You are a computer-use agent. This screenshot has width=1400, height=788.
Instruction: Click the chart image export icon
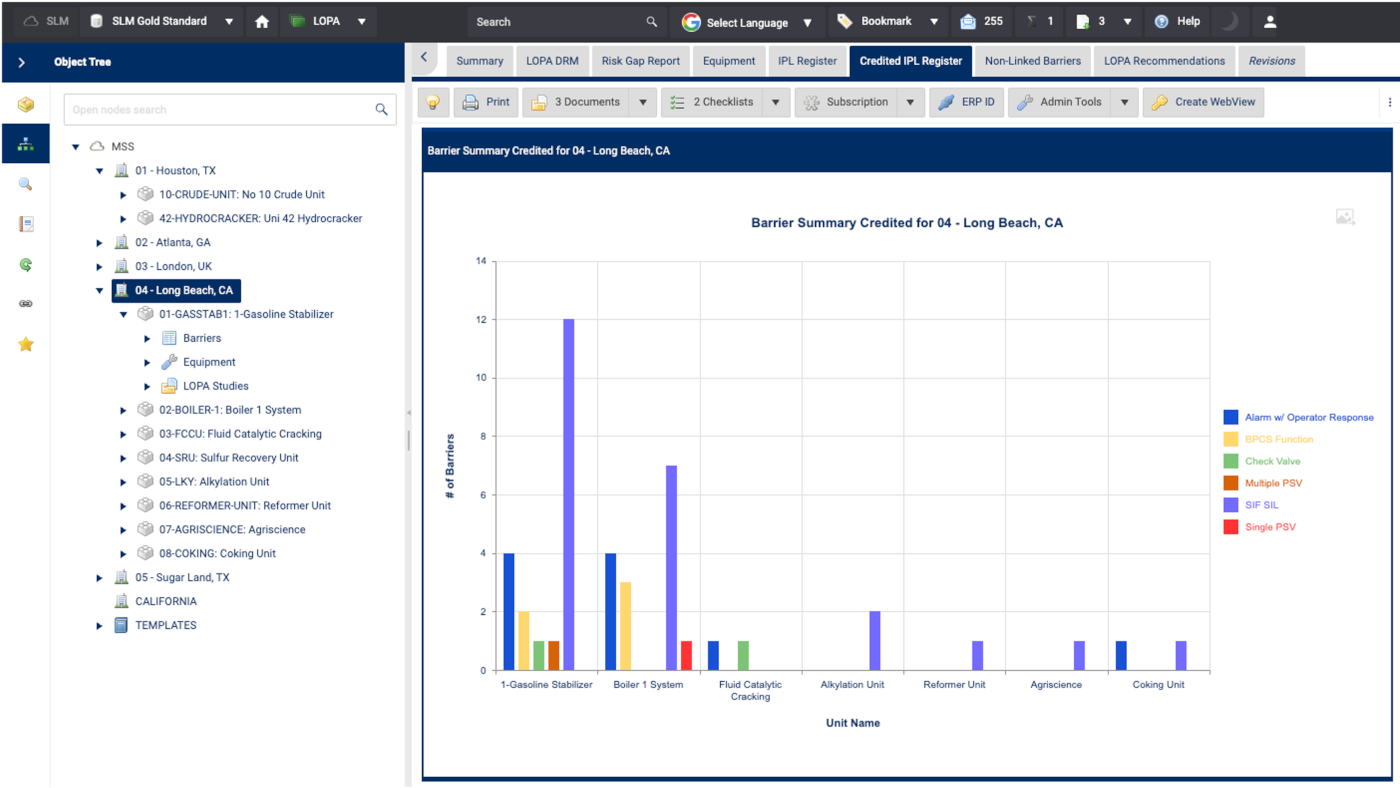pos(1345,217)
